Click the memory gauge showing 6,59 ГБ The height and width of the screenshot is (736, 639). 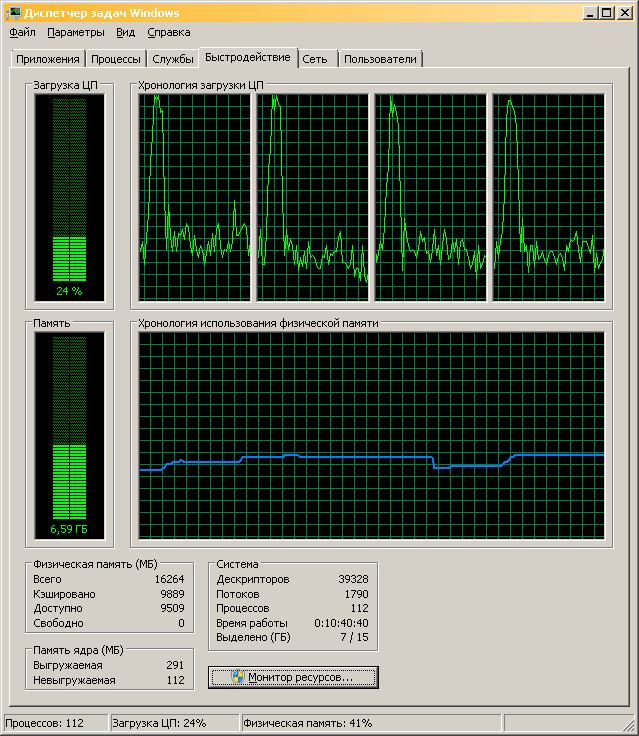click(x=69, y=436)
